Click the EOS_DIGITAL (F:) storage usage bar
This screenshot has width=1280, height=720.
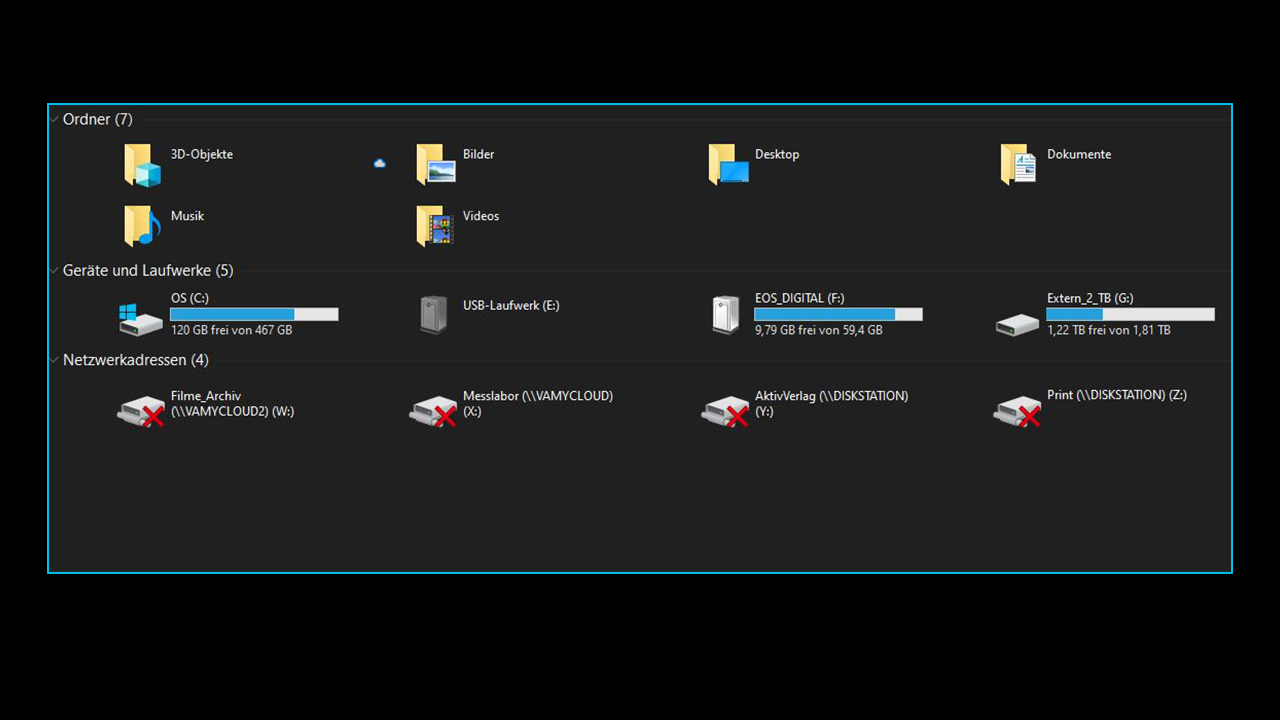[x=838, y=314]
